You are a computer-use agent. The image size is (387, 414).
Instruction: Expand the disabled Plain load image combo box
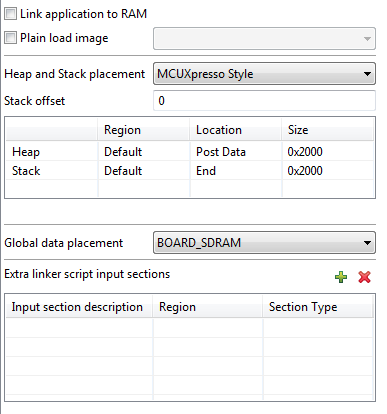[x=264, y=39]
